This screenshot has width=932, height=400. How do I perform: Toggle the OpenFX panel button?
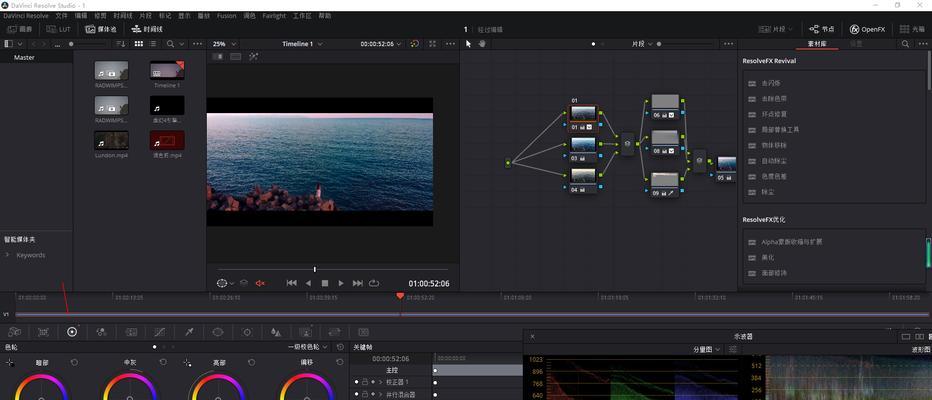(x=867, y=29)
